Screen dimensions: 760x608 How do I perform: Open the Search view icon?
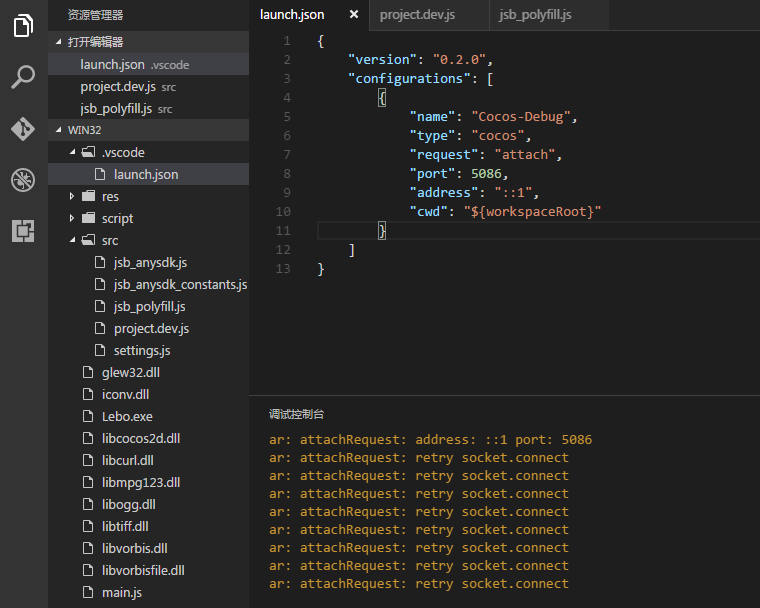pos(23,77)
